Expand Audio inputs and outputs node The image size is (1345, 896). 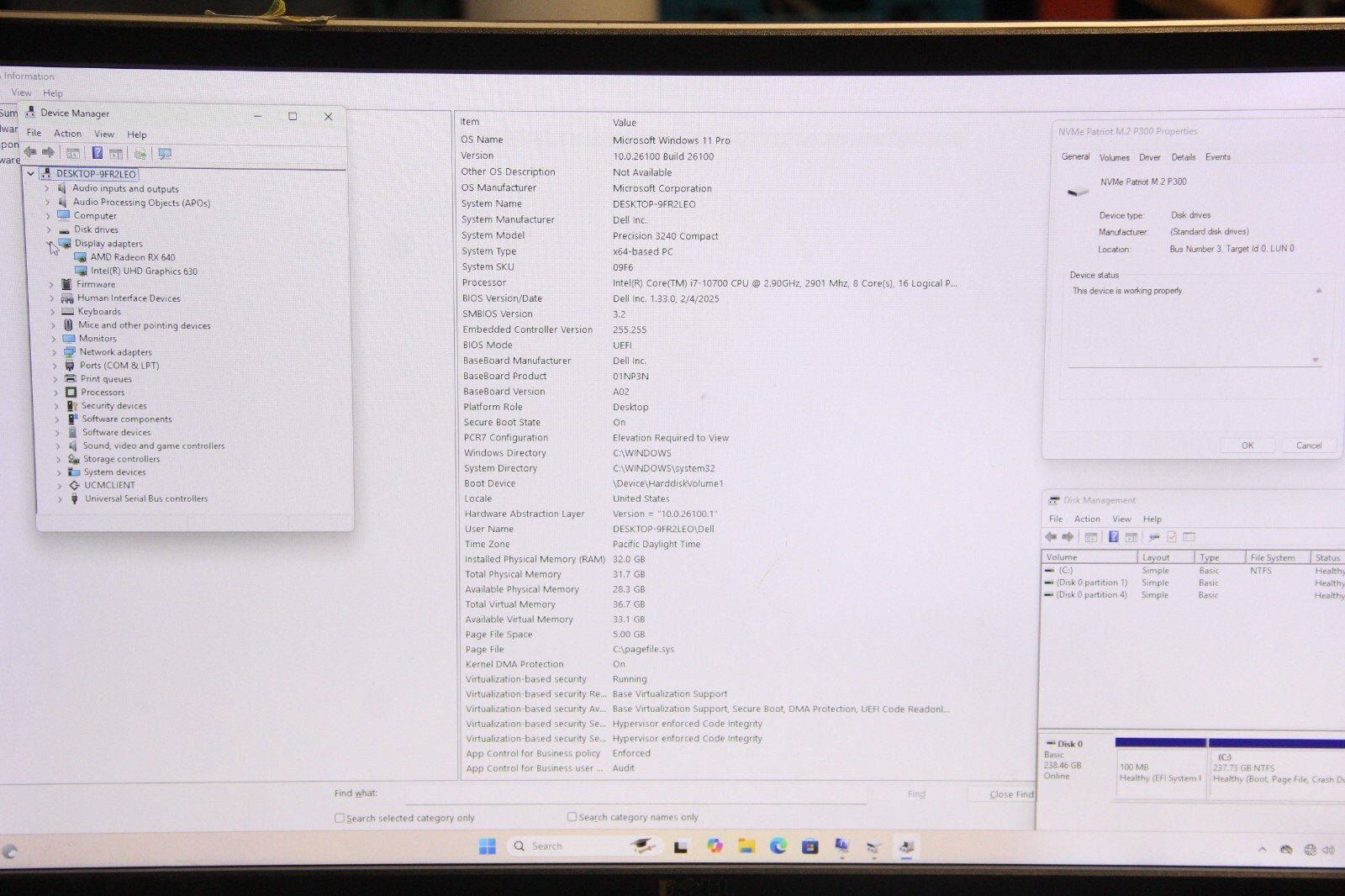pos(47,189)
